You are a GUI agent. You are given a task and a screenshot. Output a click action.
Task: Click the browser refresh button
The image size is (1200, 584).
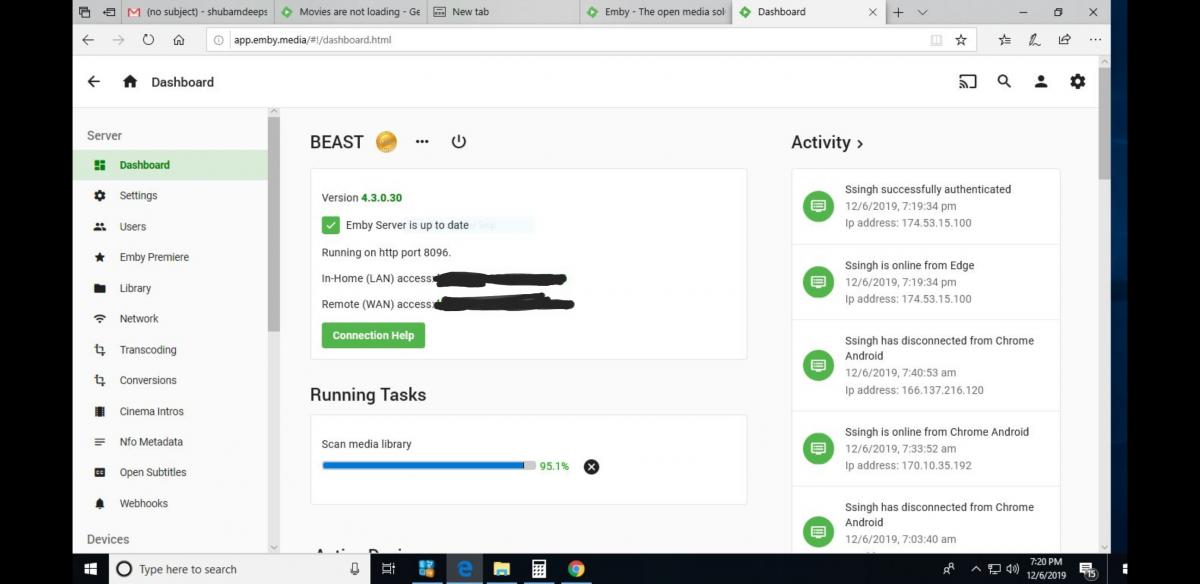[148, 40]
